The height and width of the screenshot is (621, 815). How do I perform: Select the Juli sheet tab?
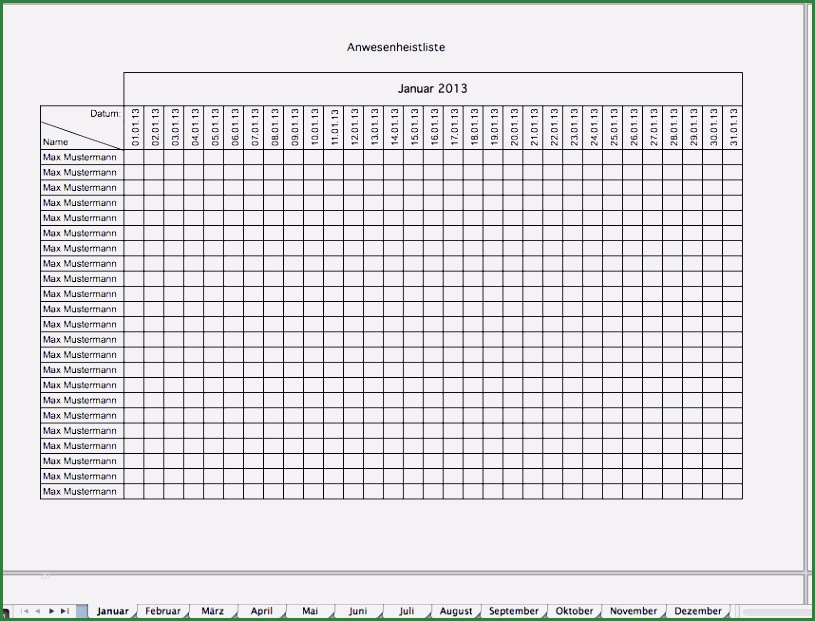pos(406,610)
